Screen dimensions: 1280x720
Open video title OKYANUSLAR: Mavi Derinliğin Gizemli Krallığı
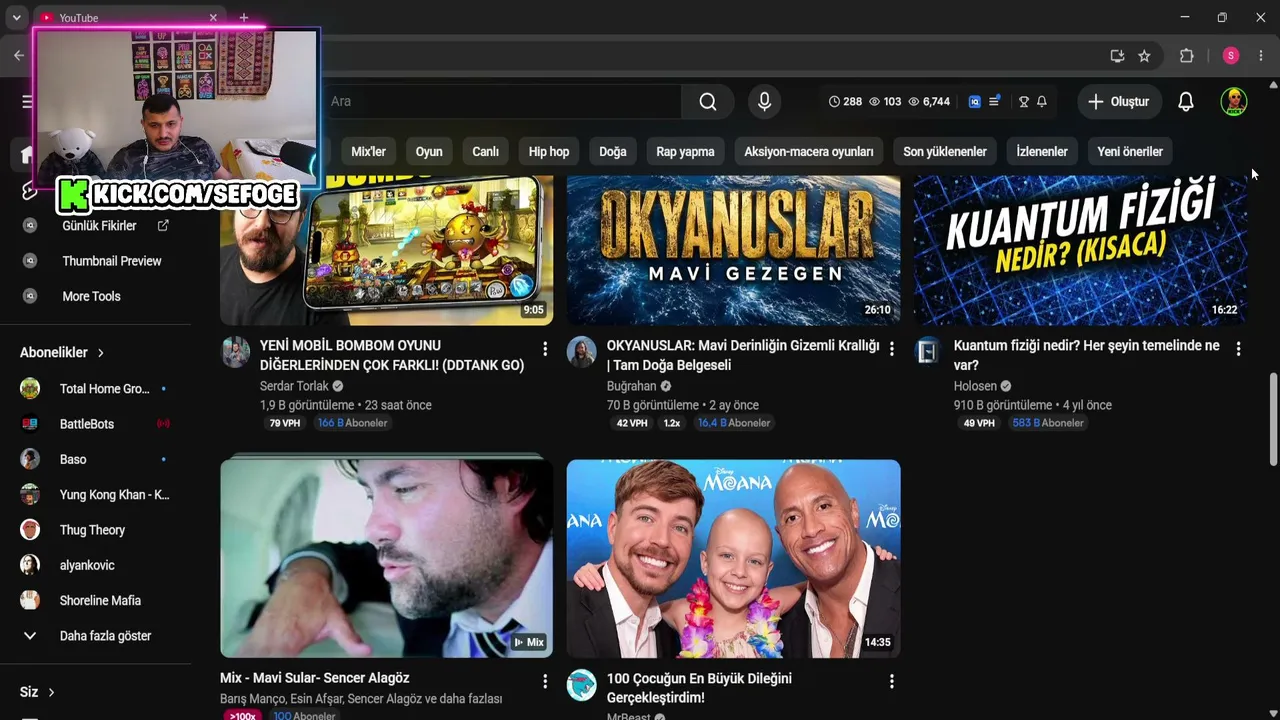pyautogui.click(x=743, y=355)
